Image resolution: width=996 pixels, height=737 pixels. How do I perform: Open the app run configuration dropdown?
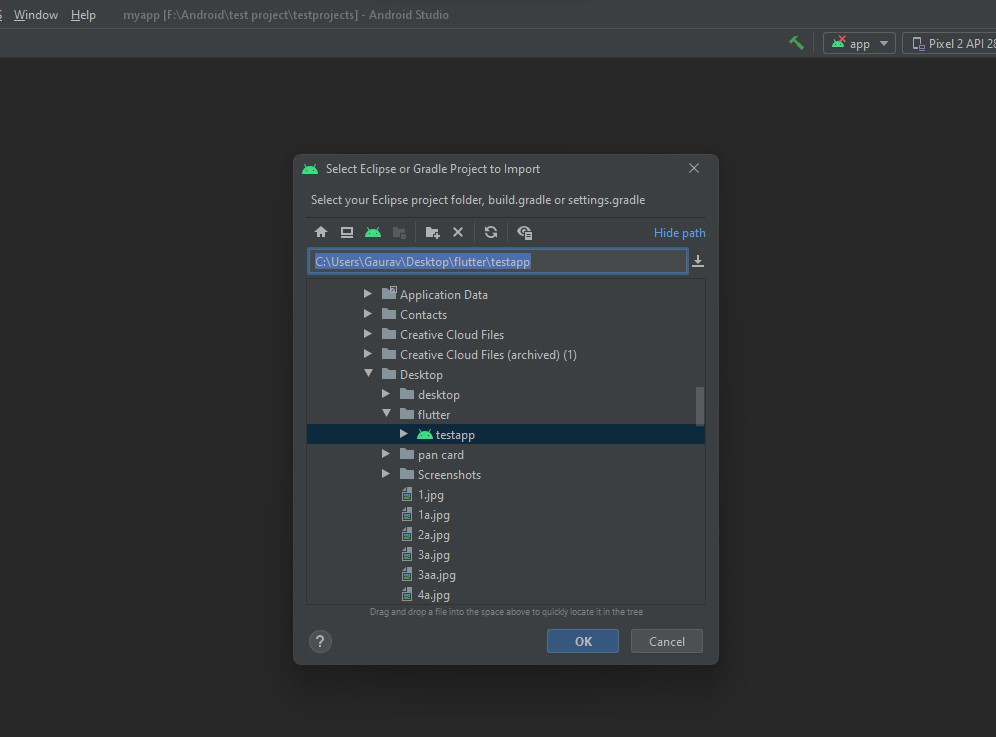click(859, 43)
